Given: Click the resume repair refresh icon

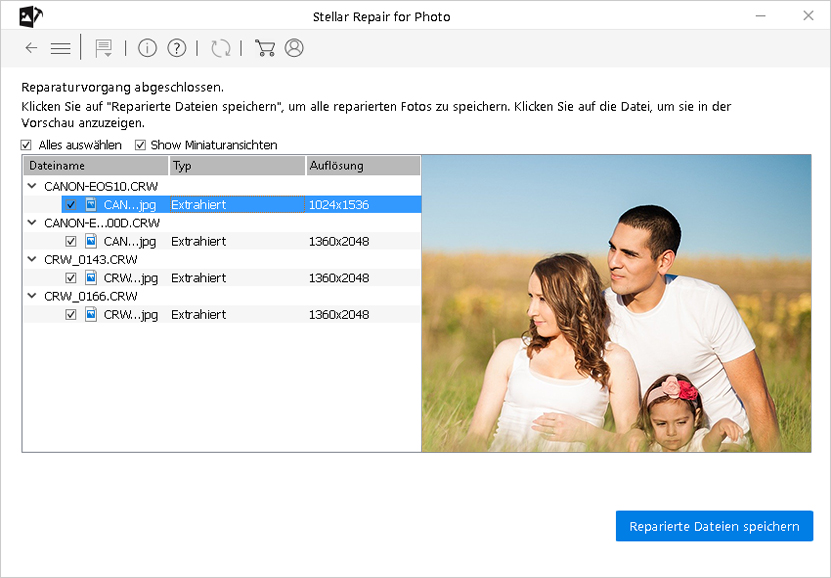Looking at the screenshot, I should tap(220, 47).
